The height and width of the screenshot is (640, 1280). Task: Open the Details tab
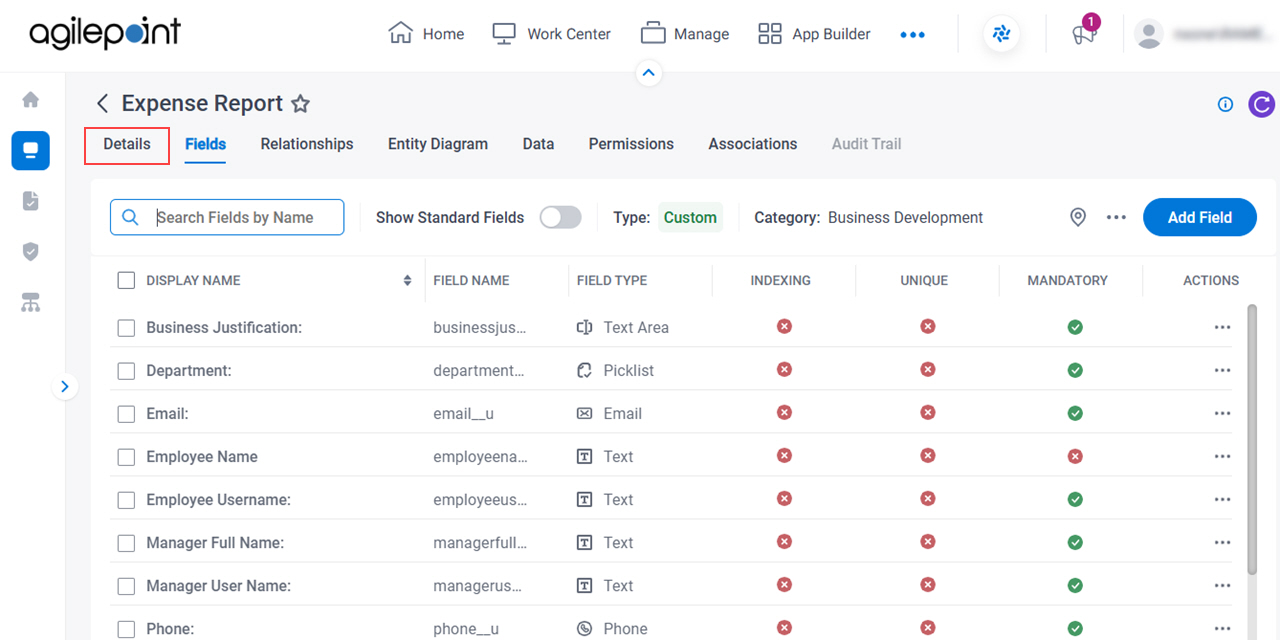pyautogui.click(x=127, y=144)
